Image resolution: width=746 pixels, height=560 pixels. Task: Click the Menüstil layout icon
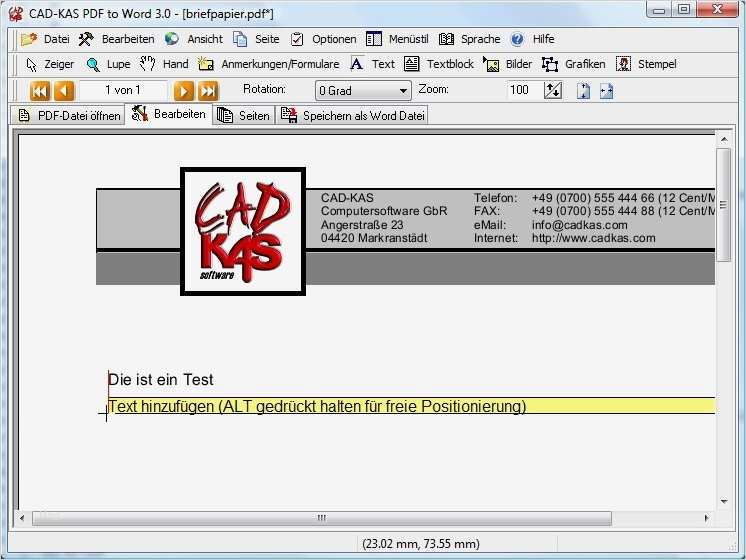[x=374, y=39]
